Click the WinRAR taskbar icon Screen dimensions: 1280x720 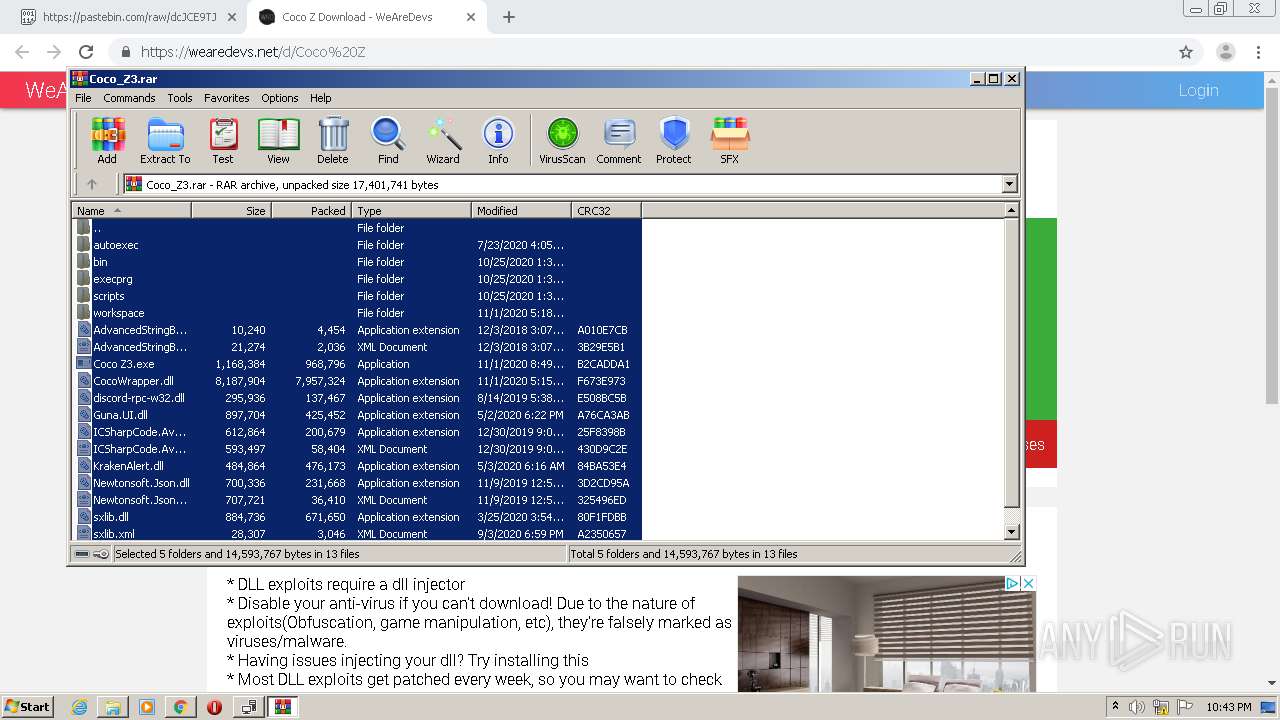tap(283, 707)
